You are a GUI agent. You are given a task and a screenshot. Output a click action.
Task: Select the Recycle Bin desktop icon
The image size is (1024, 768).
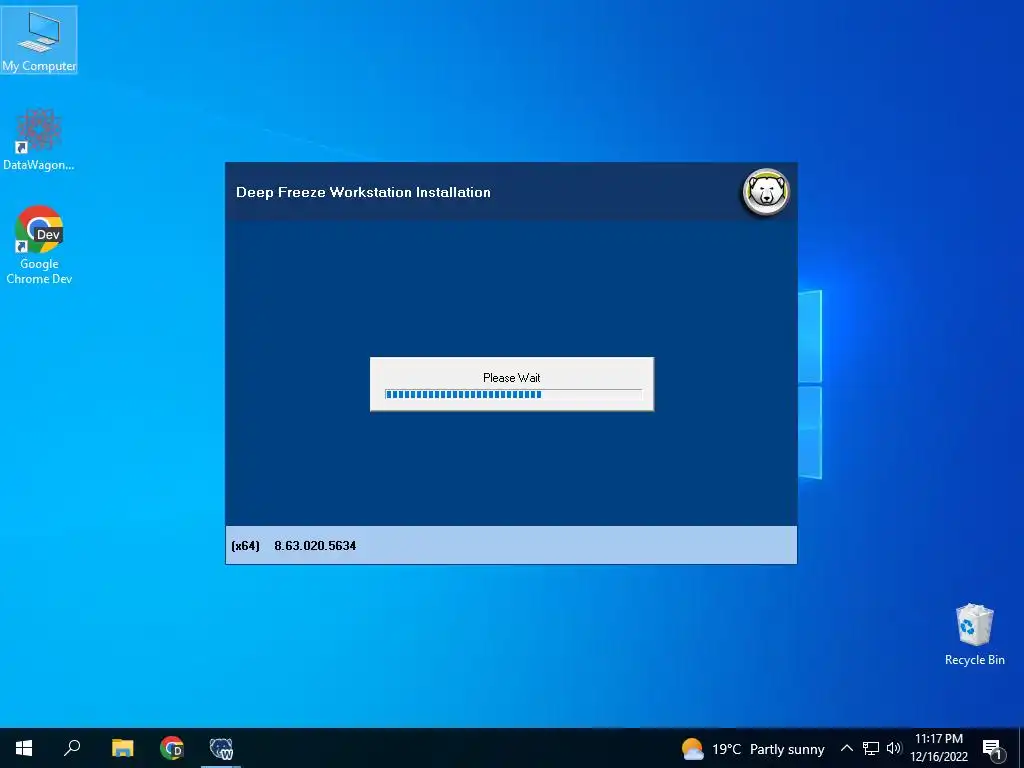pos(974,634)
